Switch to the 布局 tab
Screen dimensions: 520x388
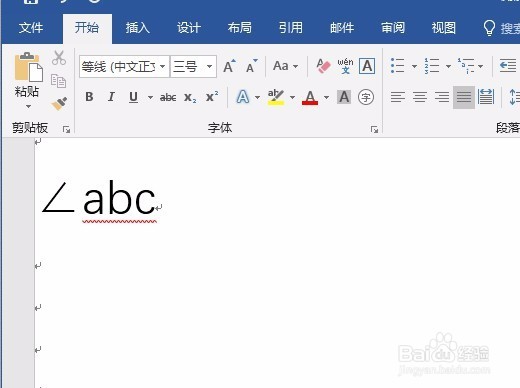point(240,28)
